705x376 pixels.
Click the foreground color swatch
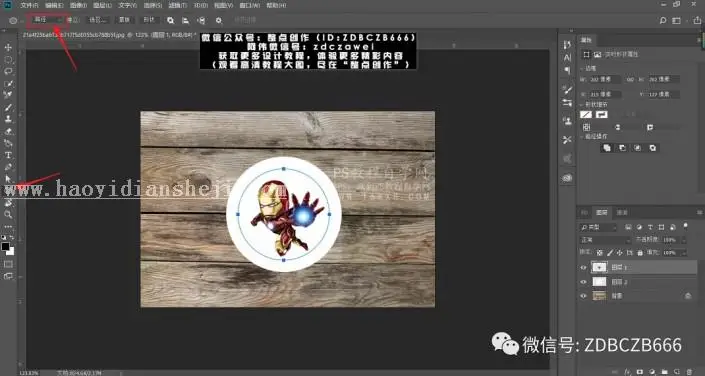tap(5, 246)
